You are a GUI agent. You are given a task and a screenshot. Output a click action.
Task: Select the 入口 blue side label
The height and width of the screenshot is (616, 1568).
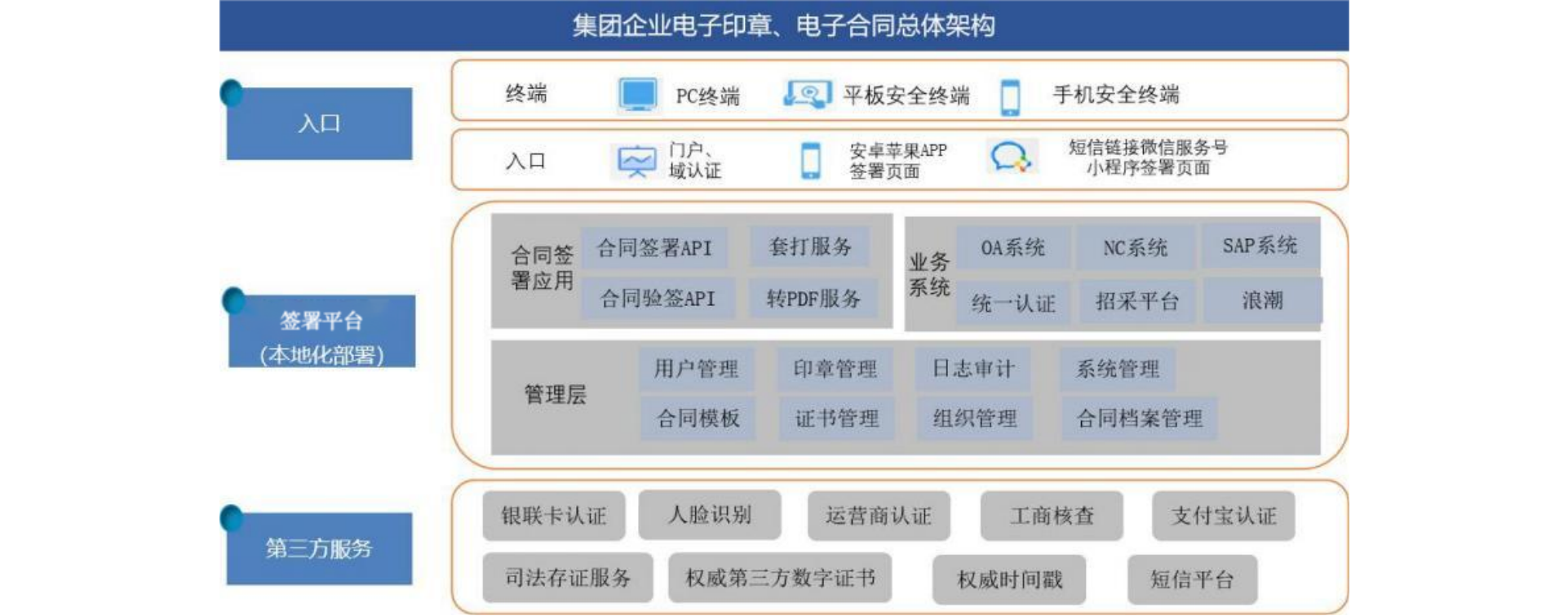[x=319, y=124]
